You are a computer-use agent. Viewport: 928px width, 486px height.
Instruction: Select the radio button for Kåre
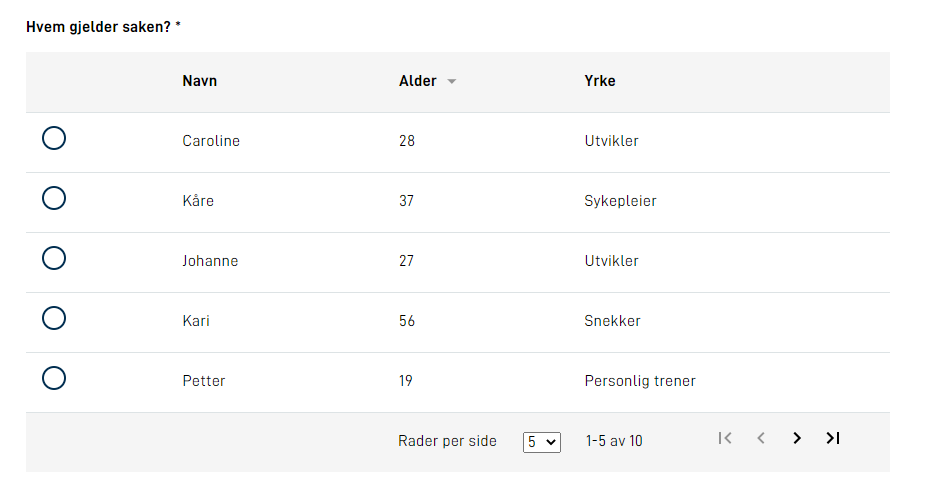click(x=54, y=199)
